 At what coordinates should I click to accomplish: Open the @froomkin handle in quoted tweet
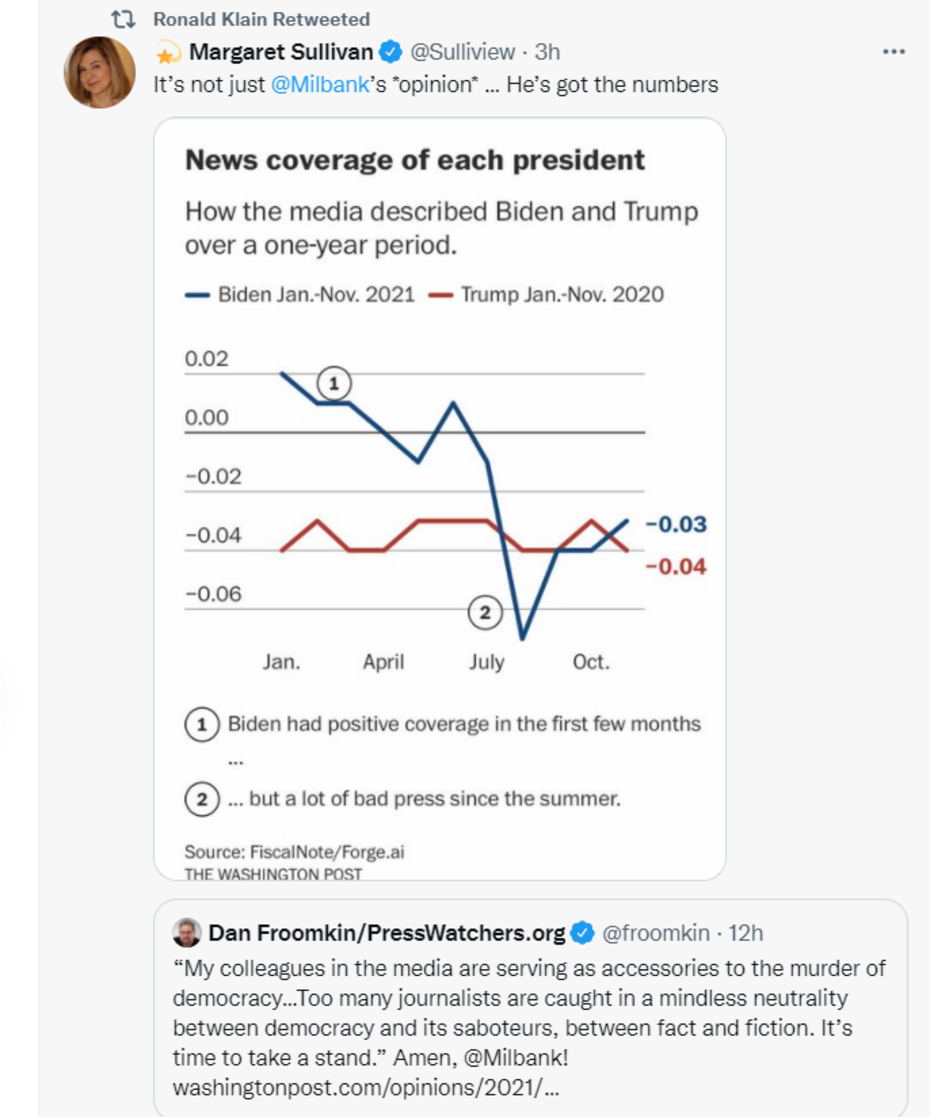pyautogui.click(x=657, y=933)
